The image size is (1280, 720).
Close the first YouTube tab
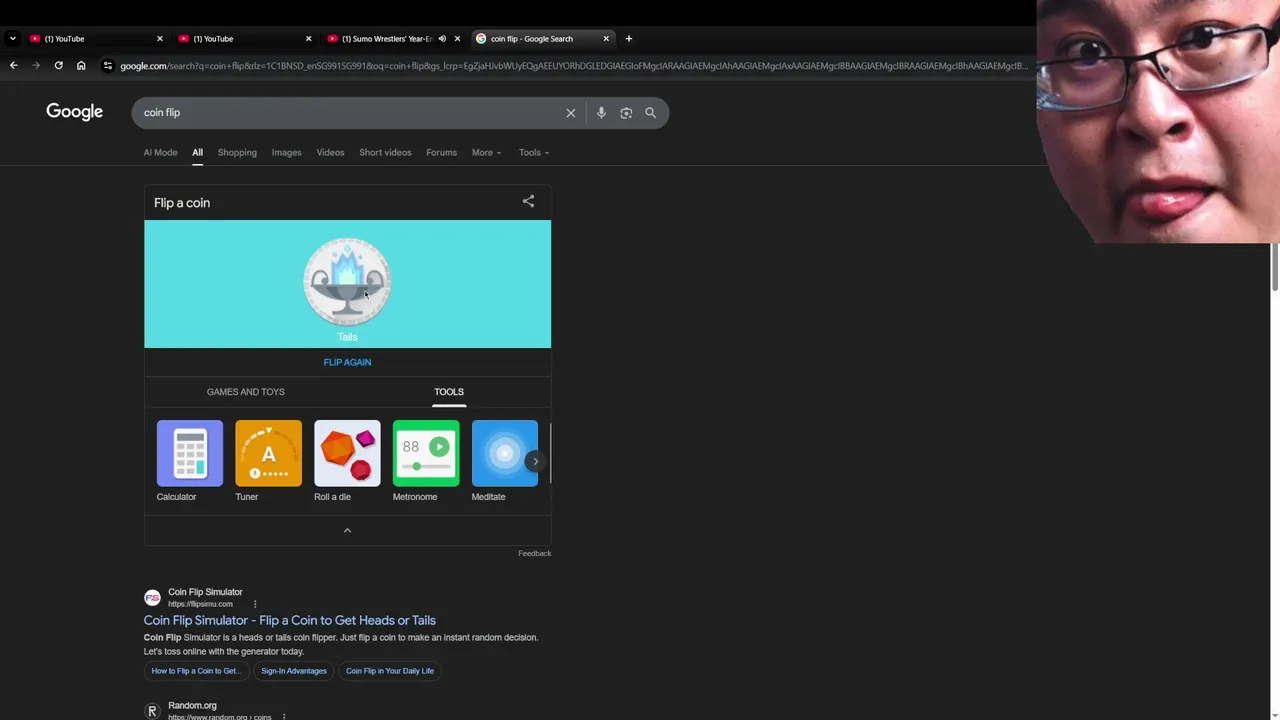tap(159, 39)
